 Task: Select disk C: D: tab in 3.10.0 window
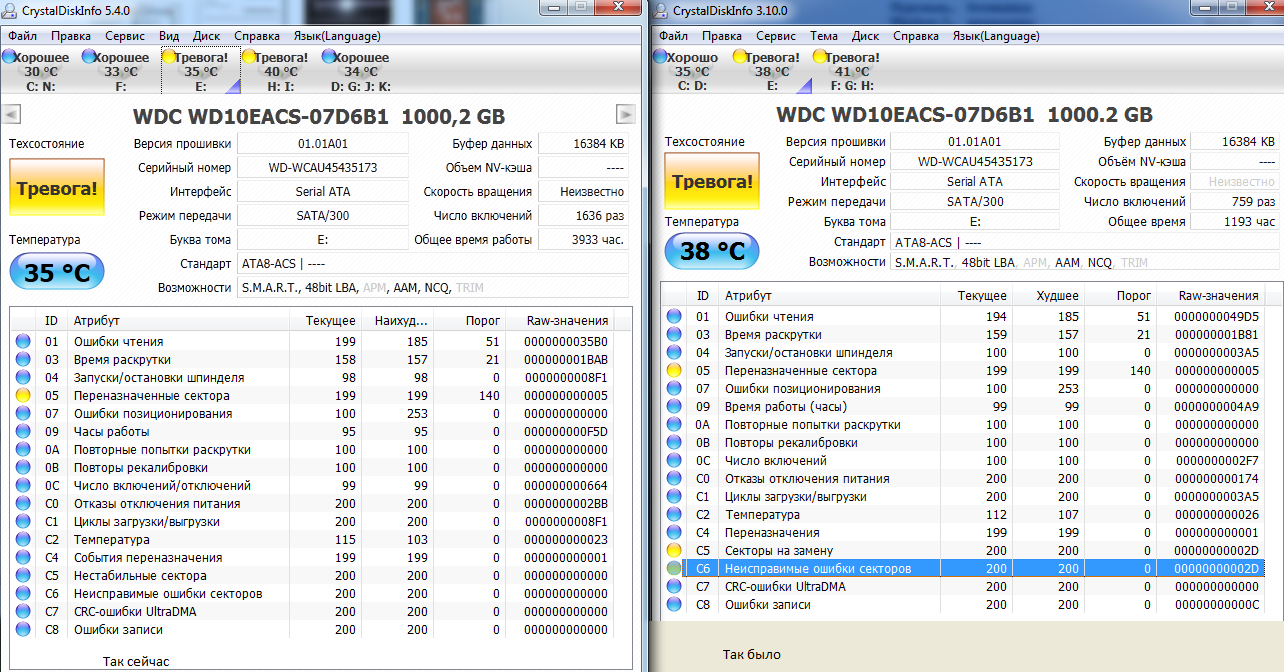[x=691, y=71]
